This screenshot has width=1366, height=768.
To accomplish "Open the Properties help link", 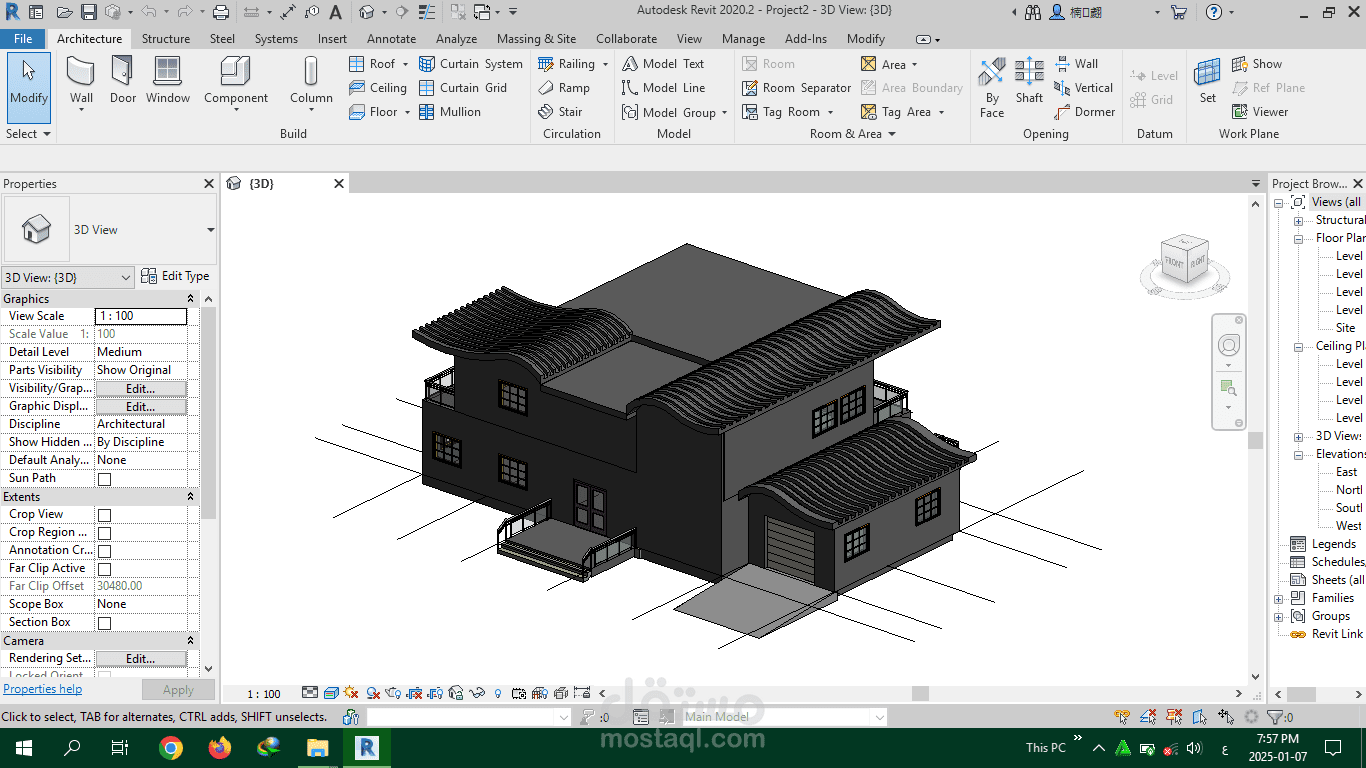I will [42, 689].
